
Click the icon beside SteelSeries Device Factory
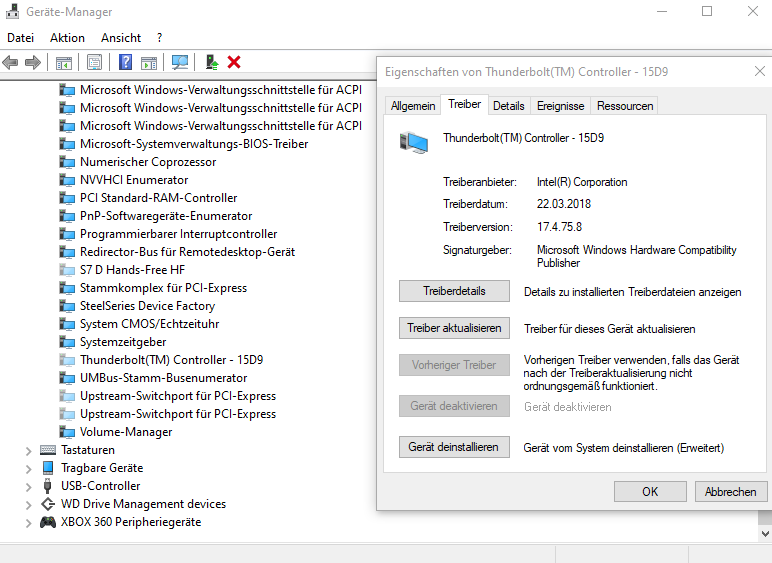pyautogui.click(x=67, y=306)
